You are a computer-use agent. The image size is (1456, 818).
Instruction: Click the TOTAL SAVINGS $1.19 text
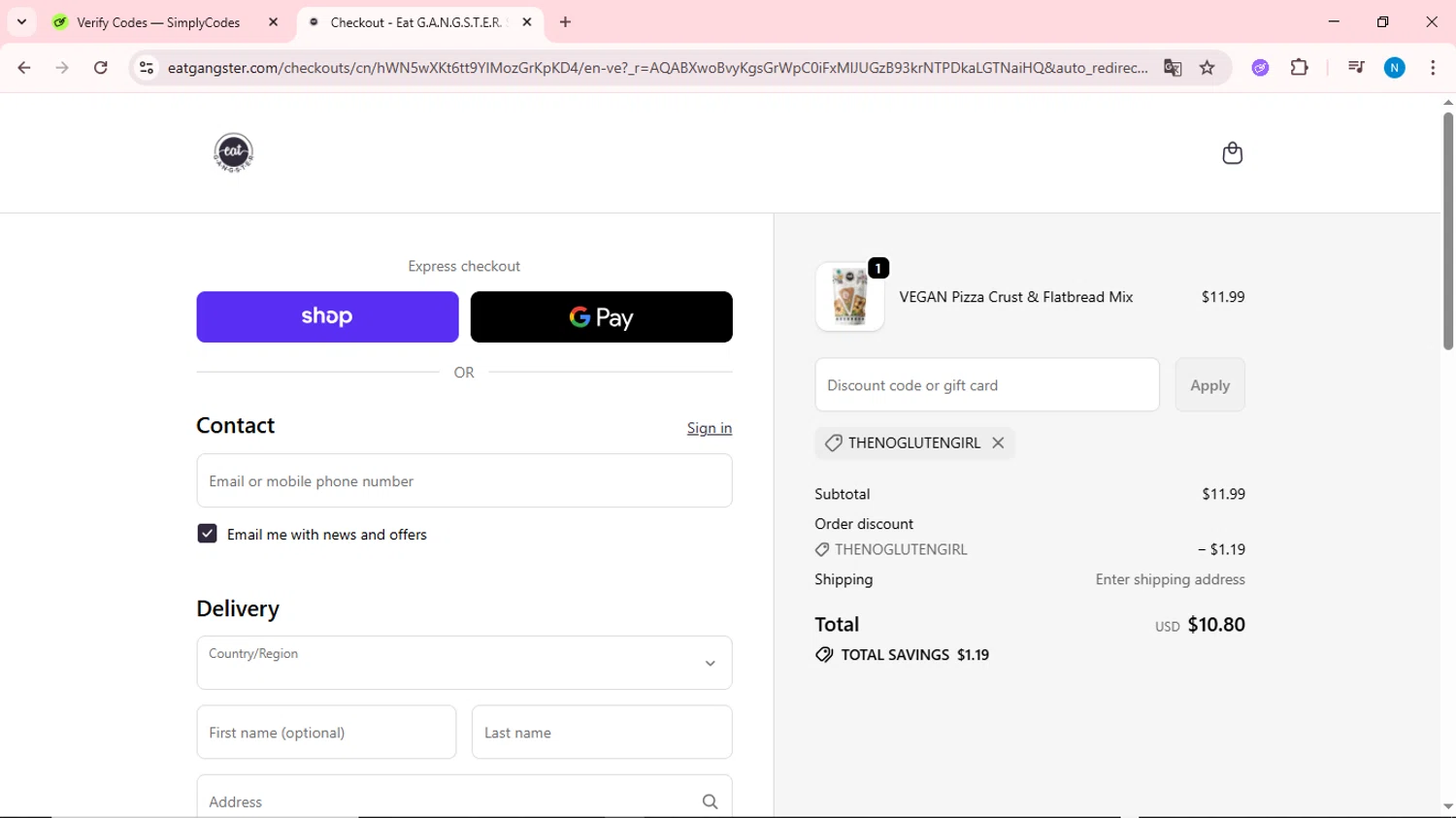click(x=914, y=655)
